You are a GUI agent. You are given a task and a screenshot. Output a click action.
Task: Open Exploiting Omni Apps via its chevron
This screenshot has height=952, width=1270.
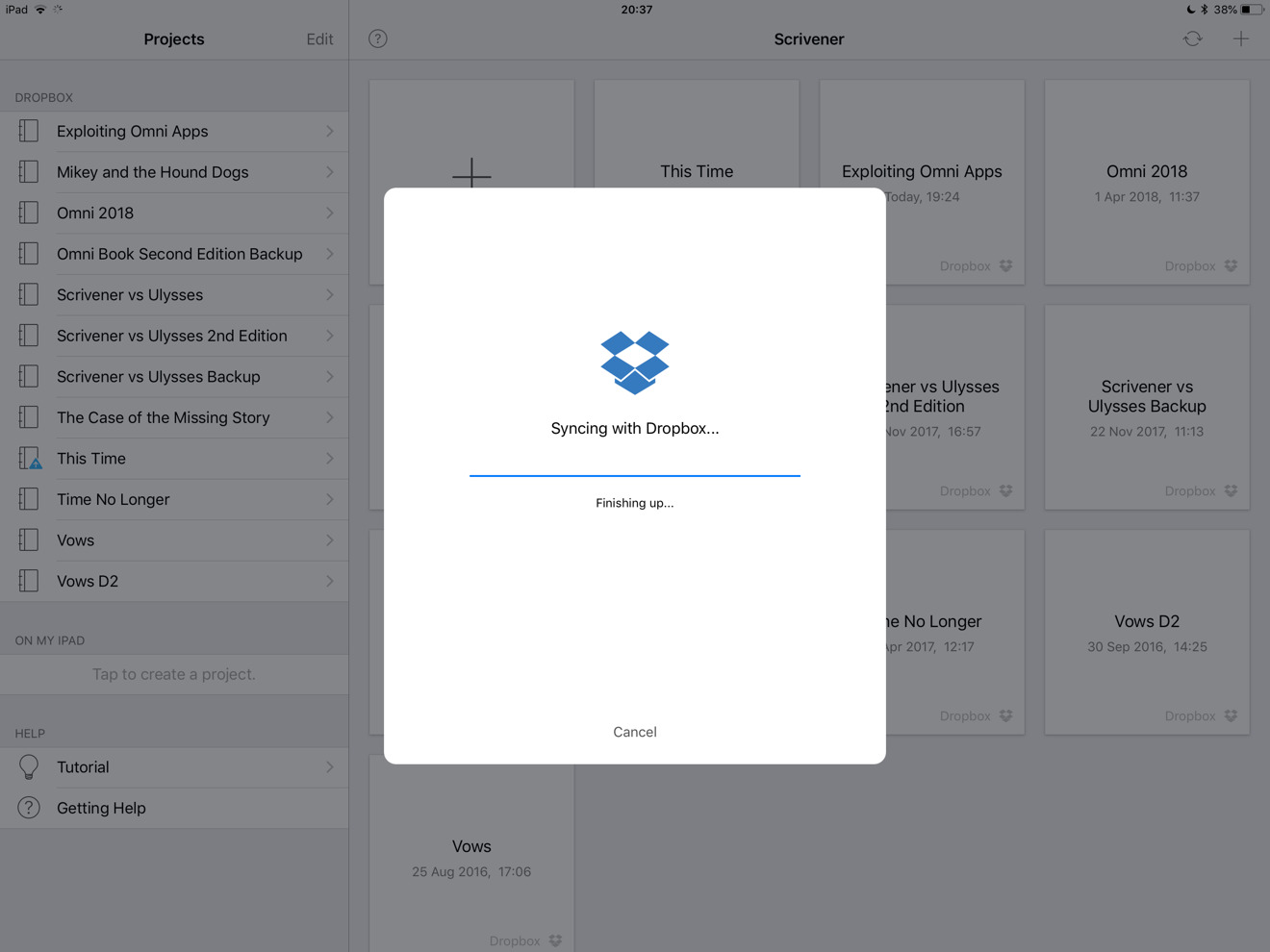[x=330, y=131]
